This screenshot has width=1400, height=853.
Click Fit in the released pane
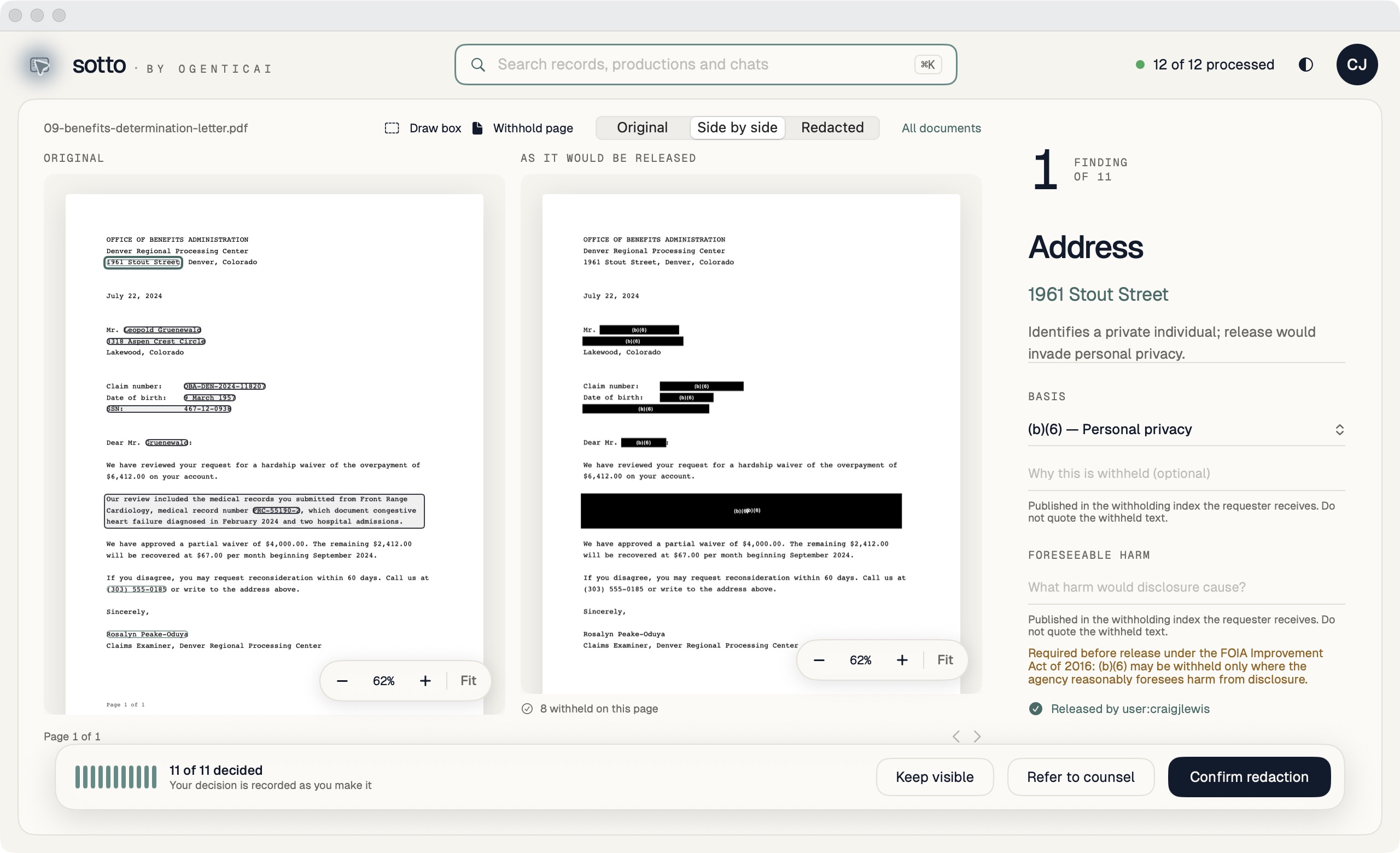[x=945, y=660]
